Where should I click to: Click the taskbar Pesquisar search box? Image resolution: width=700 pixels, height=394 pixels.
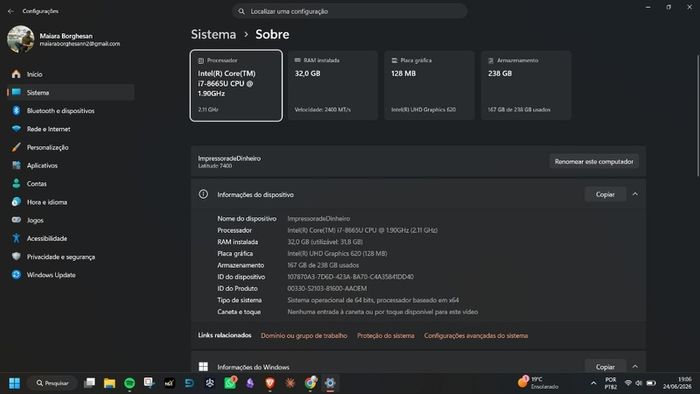click(x=53, y=383)
